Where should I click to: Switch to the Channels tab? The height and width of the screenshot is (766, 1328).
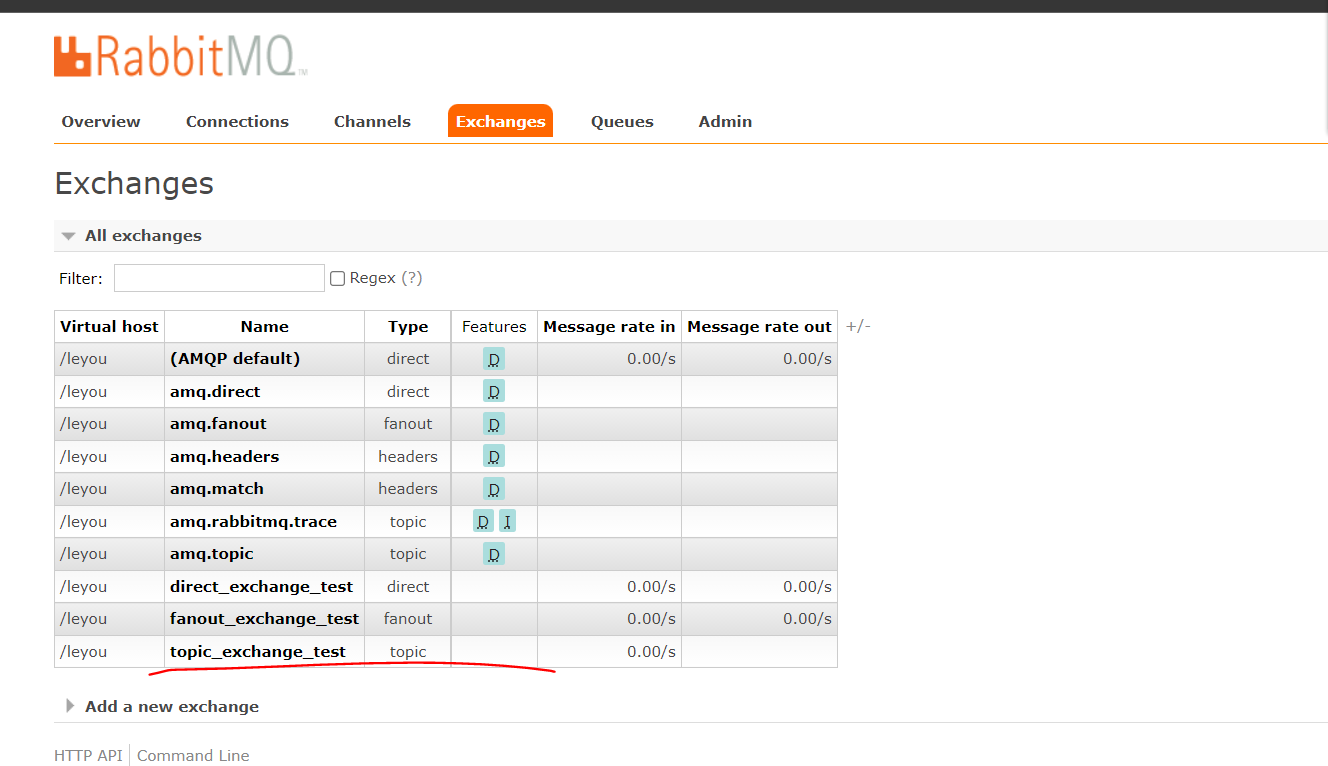(372, 122)
